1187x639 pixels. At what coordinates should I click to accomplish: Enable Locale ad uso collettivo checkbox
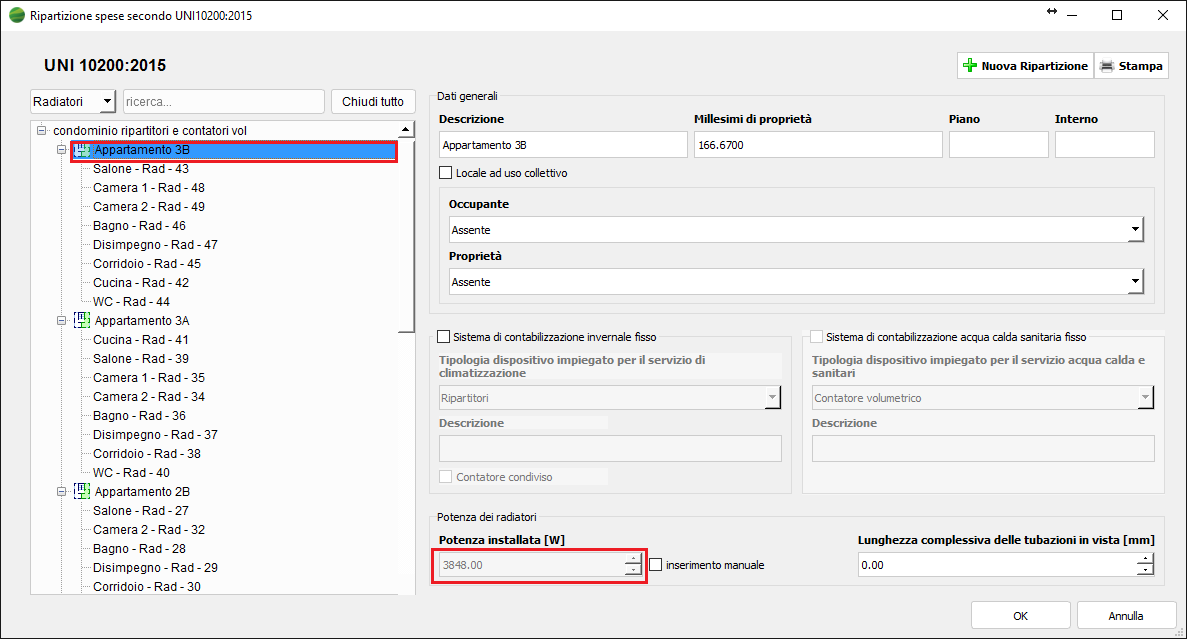tap(446, 173)
